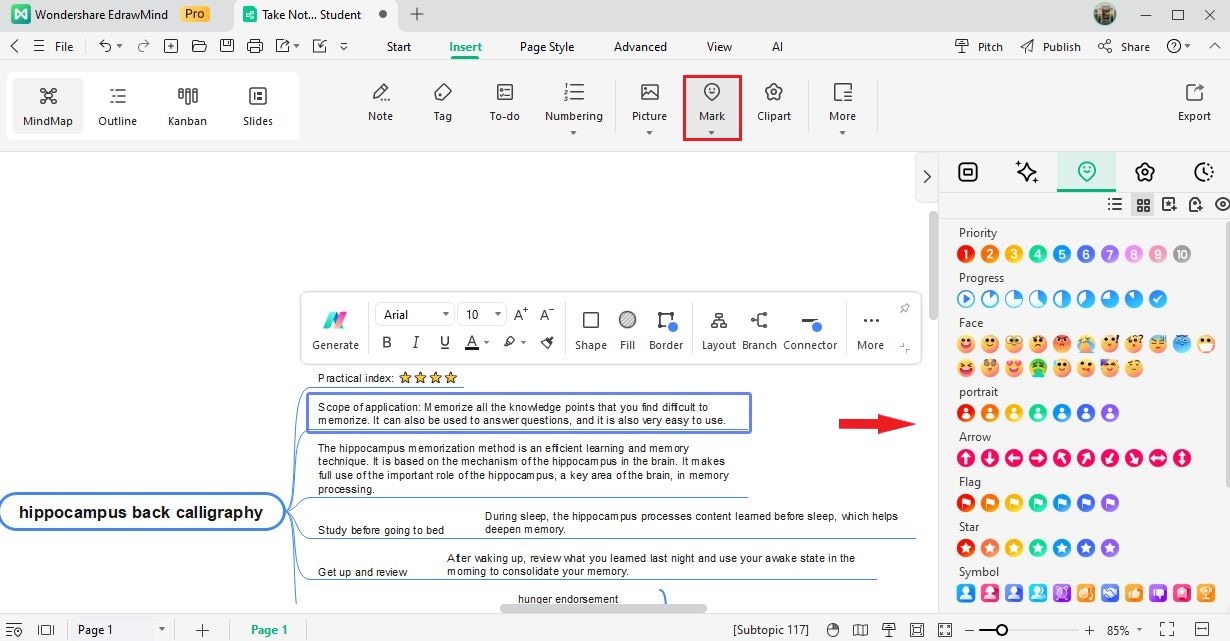Open the Page 1 selector dropdown
Screen dimensions: 1230x641
tap(122, 630)
